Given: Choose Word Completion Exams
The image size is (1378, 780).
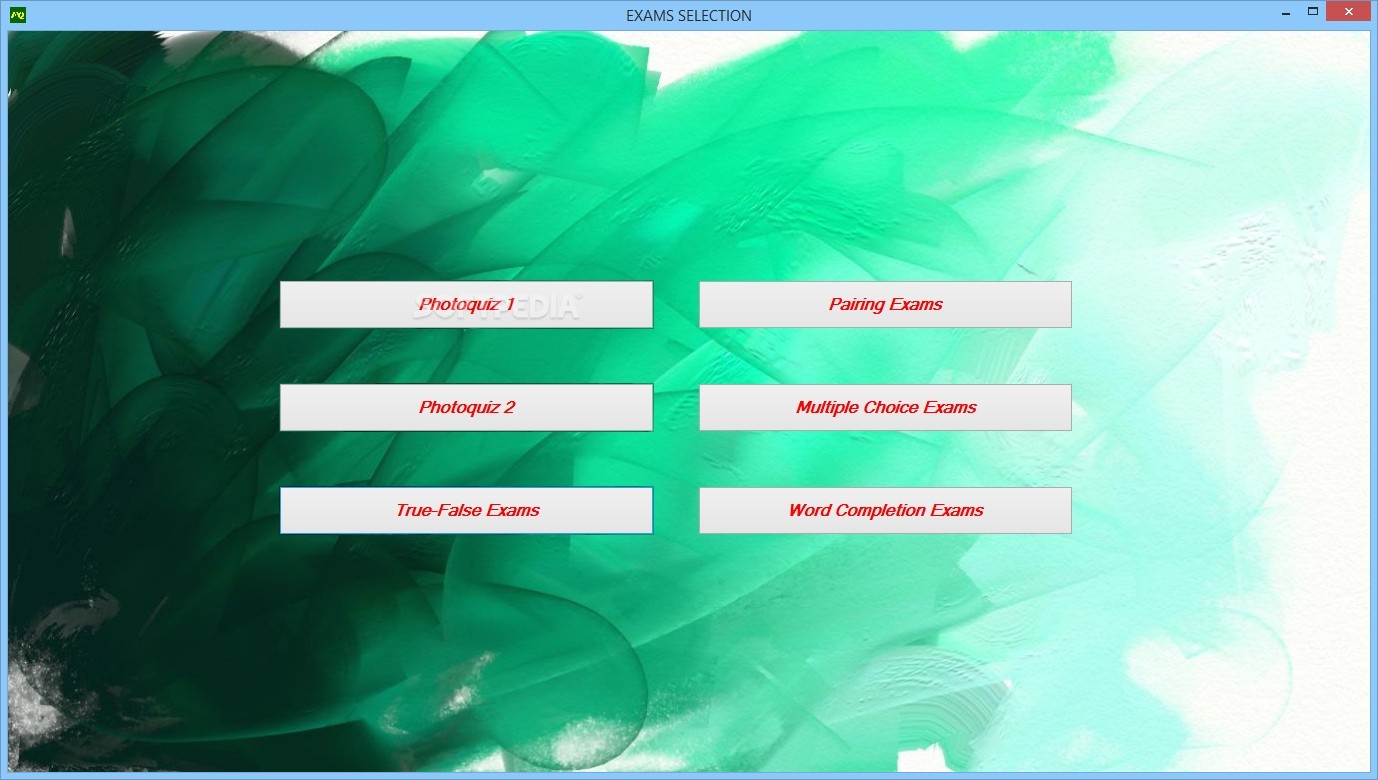Looking at the screenshot, I should pyautogui.click(x=885, y=510).
